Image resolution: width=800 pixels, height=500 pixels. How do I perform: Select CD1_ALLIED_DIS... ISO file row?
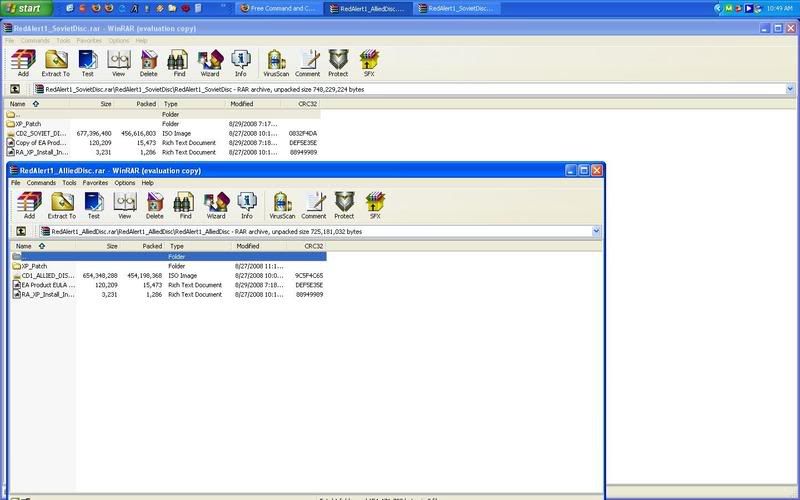[x=169, y=276]
